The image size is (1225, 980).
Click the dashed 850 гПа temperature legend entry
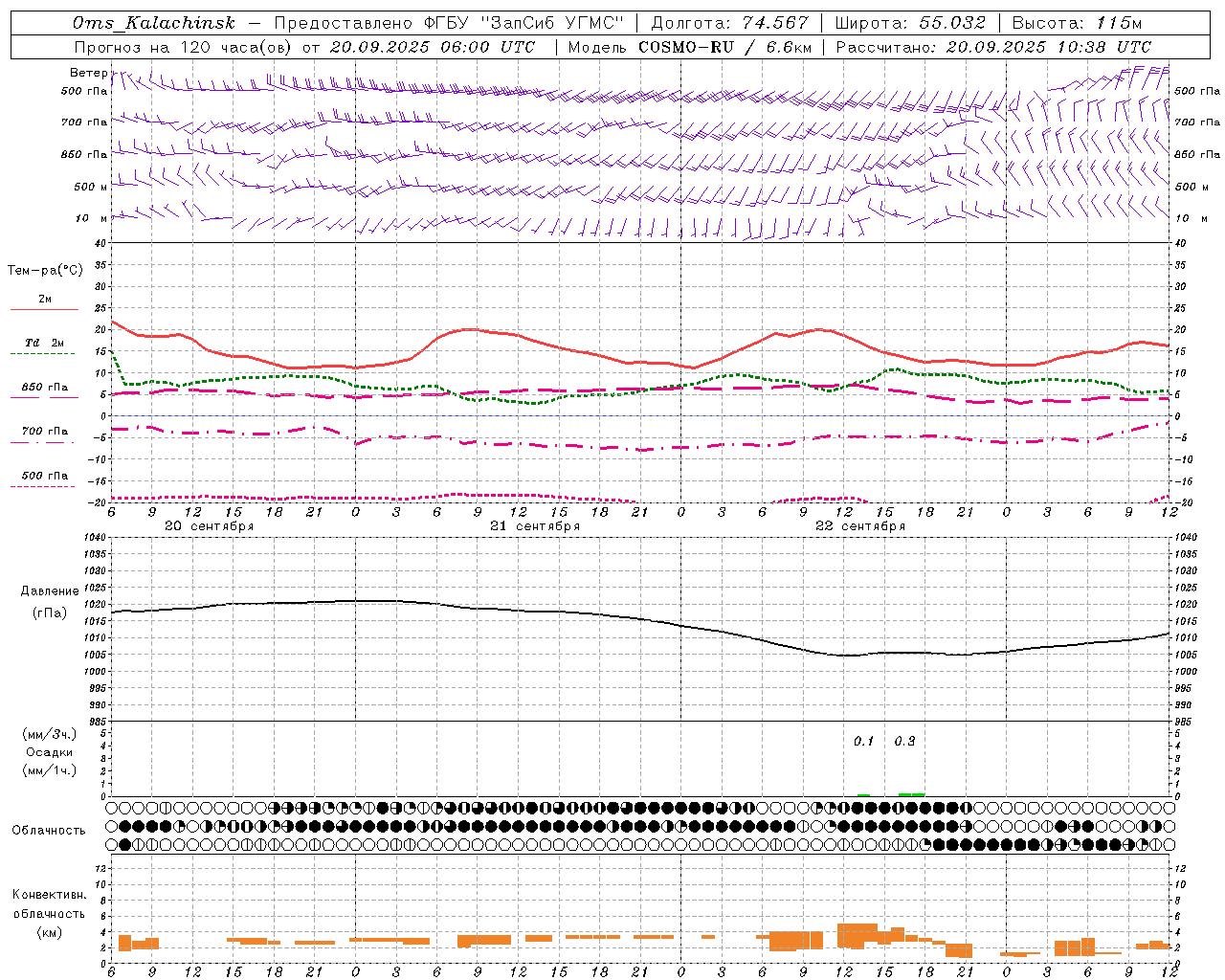[44, 390]
